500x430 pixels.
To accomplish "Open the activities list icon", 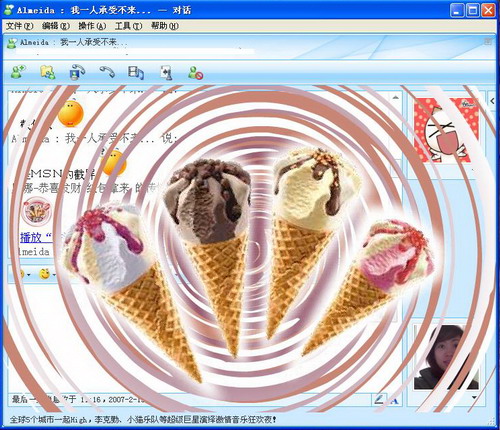I will (x=136, y=73).
